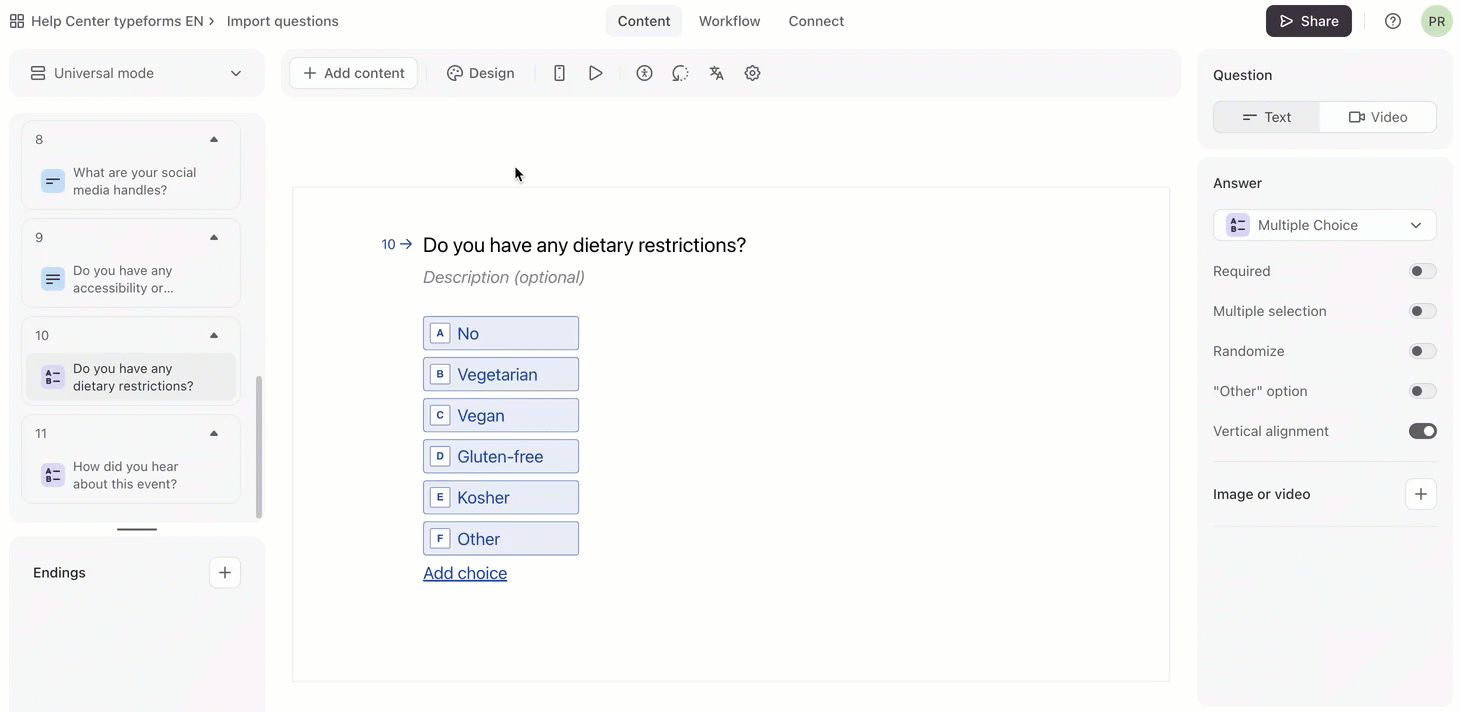The height and width of the screenshot is (712, 1460).
Task: Open the Connect tab
Action: pyautogui.click(x=816, y=21)
